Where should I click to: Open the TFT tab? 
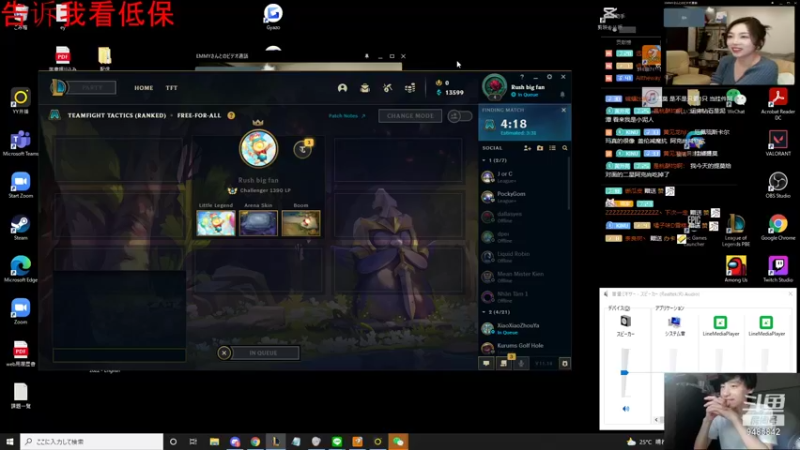171,88
